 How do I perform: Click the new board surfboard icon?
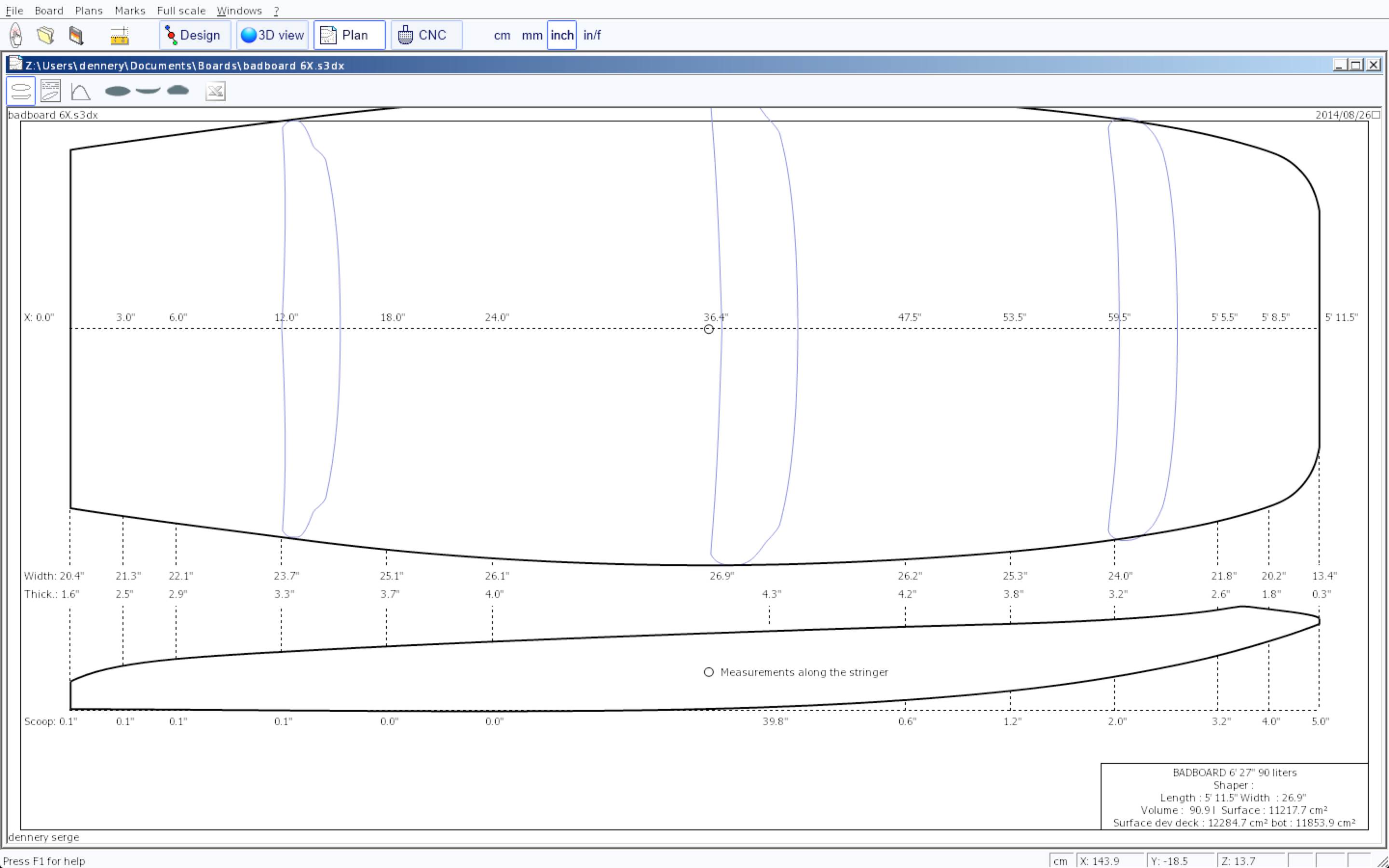[16, 35]
